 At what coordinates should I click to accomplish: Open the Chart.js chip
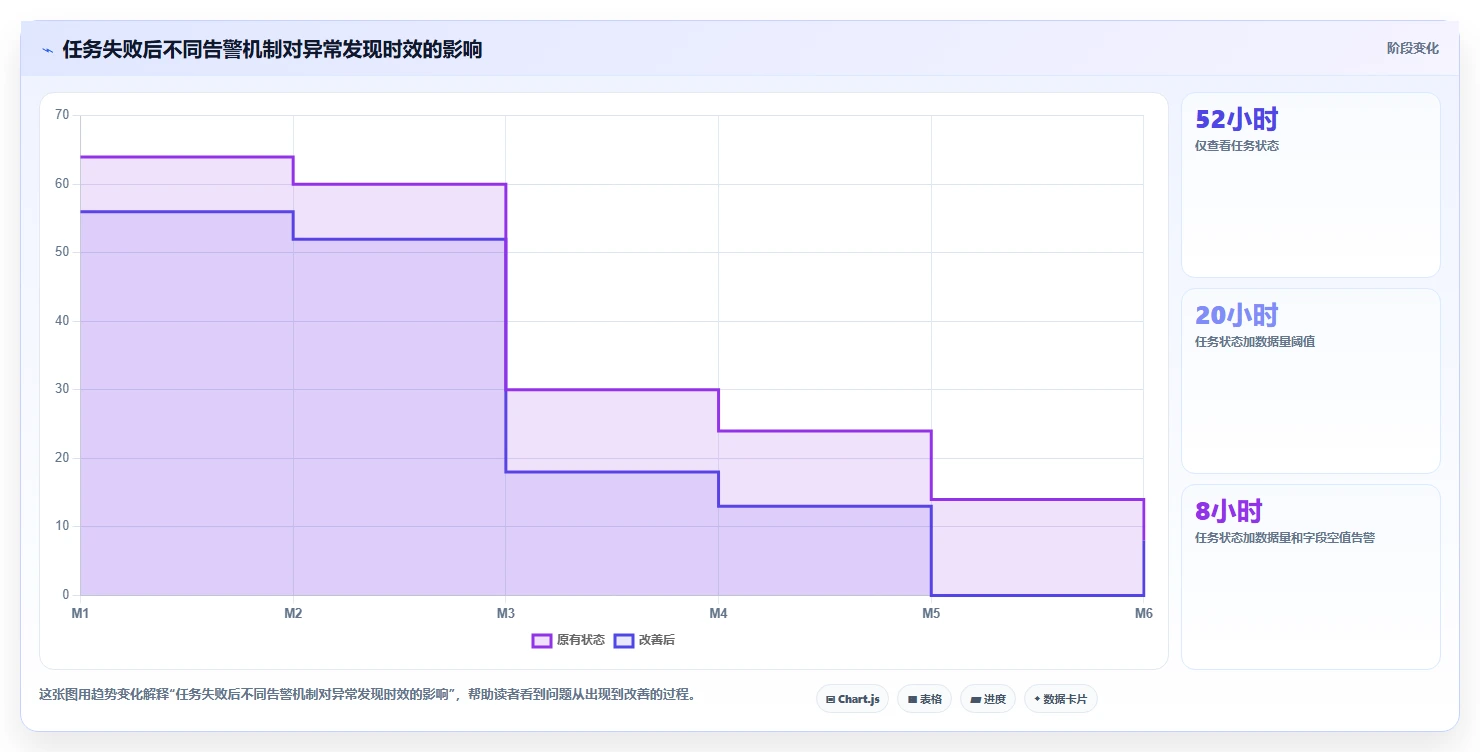point(852,699)
